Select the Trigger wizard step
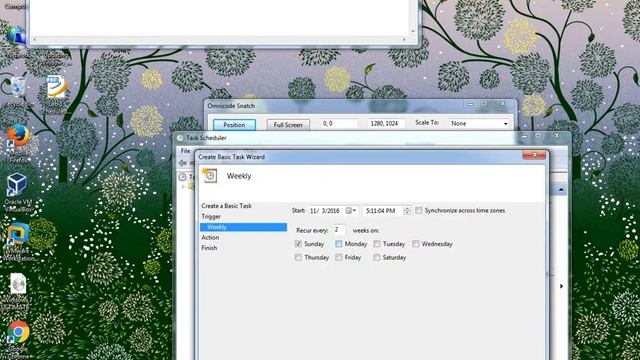The width and height of the screenshot is (640, 360). [x=211, y=216]
